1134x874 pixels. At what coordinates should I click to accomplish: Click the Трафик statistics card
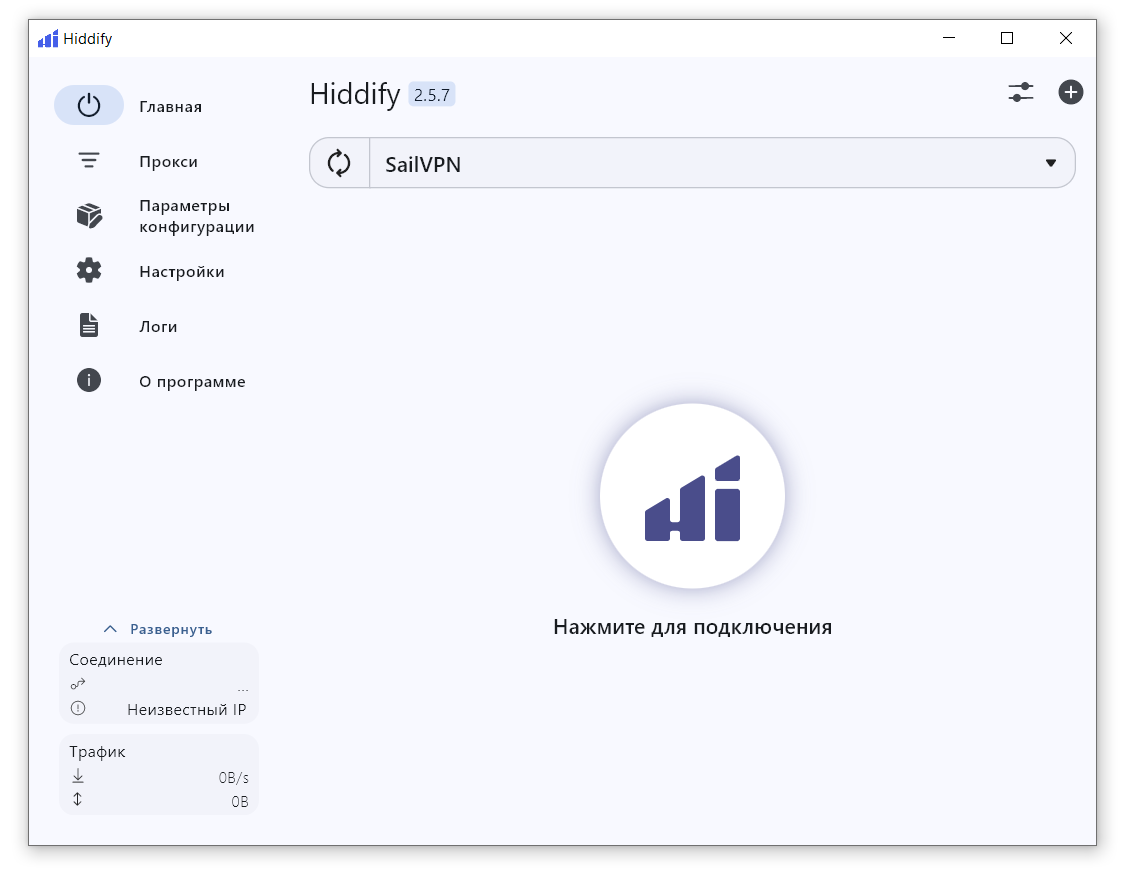tap(159, 775)
